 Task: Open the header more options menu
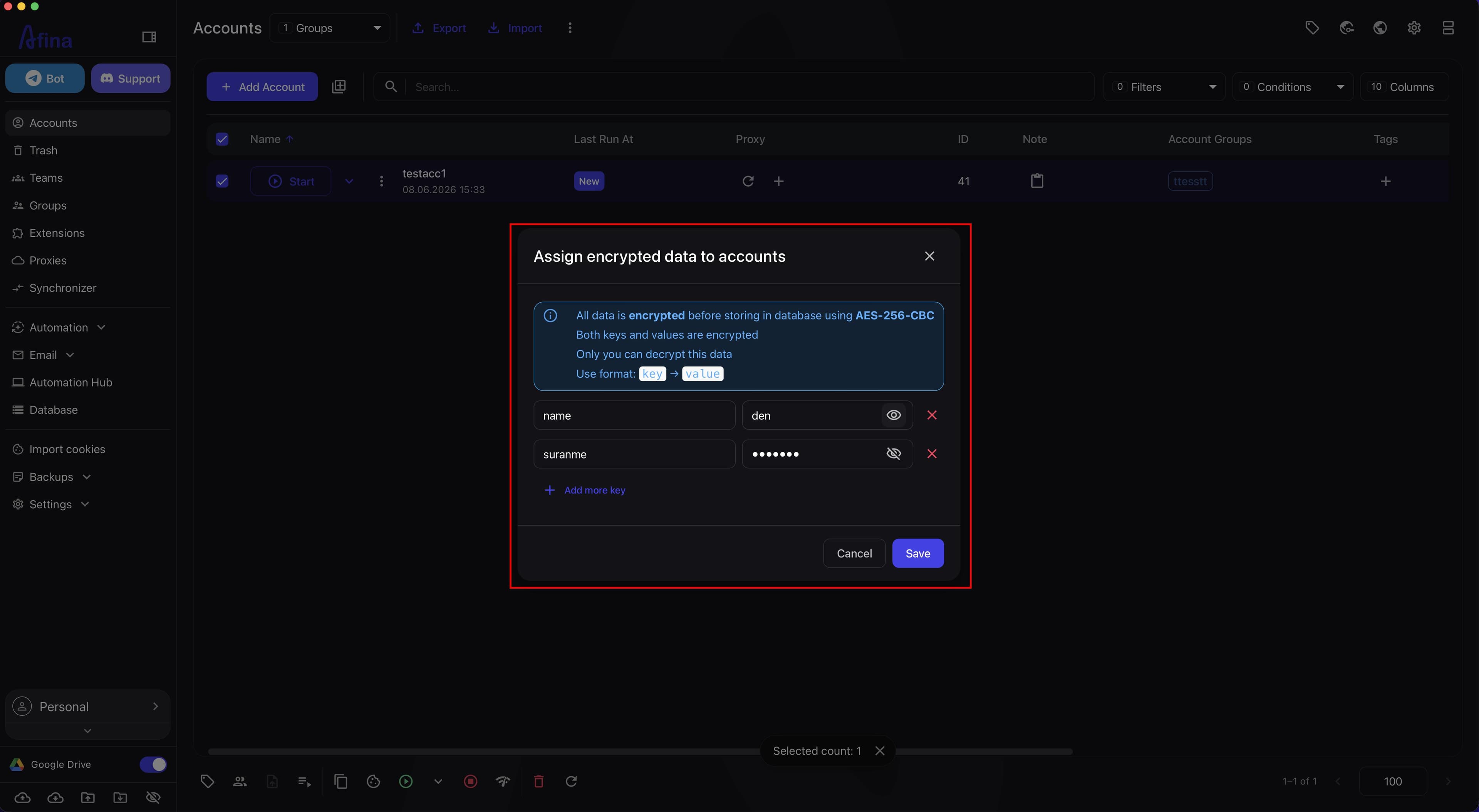coord(570,28)
